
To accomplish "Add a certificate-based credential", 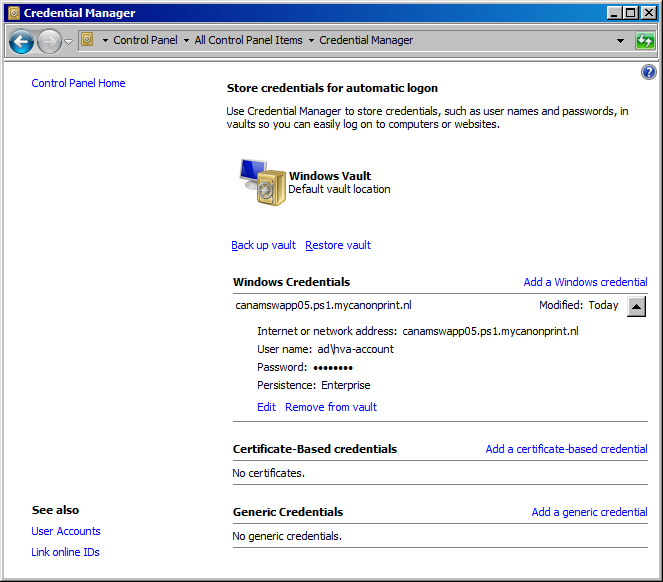I will 566,449.
